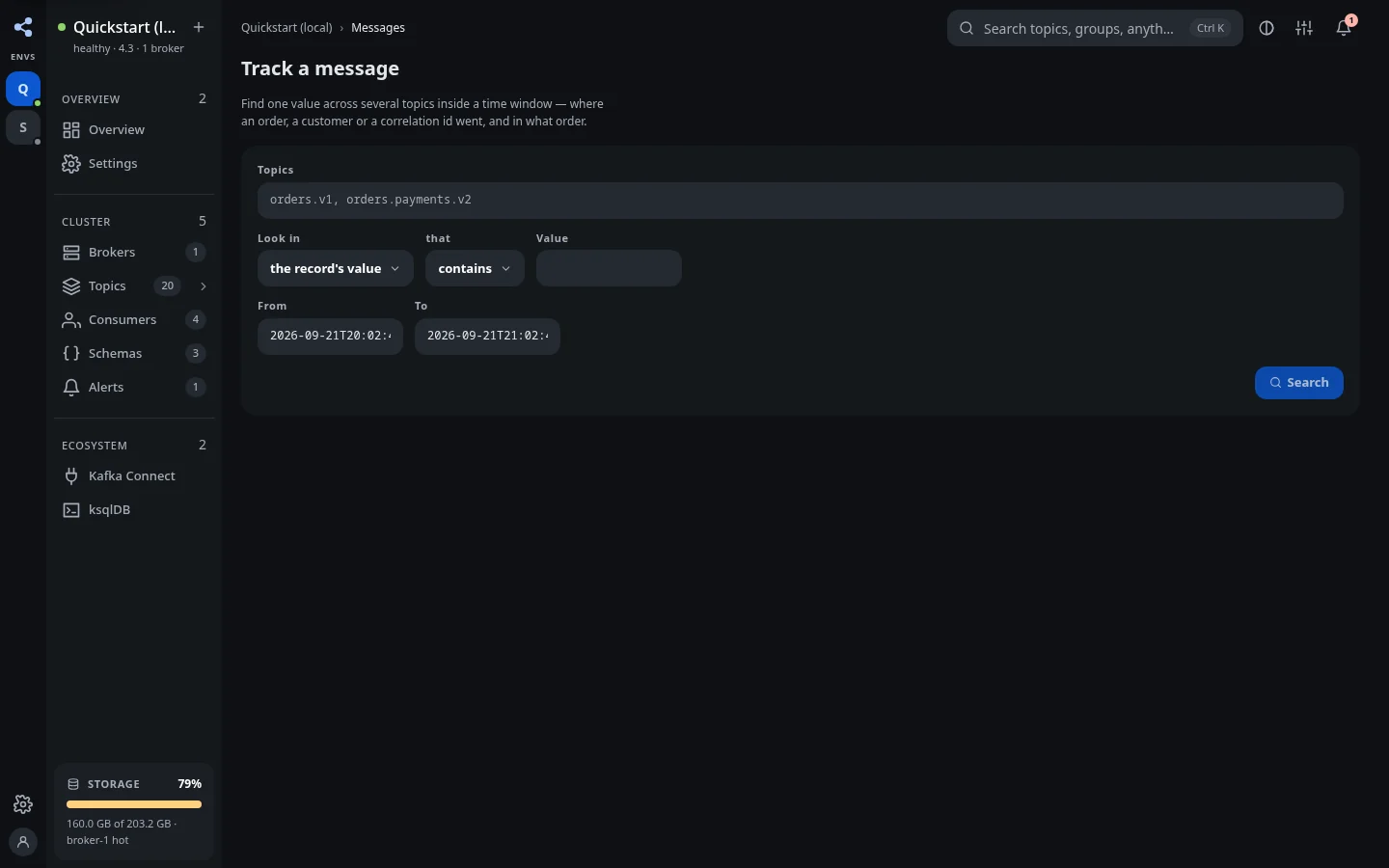The image size is (1389, 868).
Task: Open Schemas registry page
Action: (x=134, y=354)
